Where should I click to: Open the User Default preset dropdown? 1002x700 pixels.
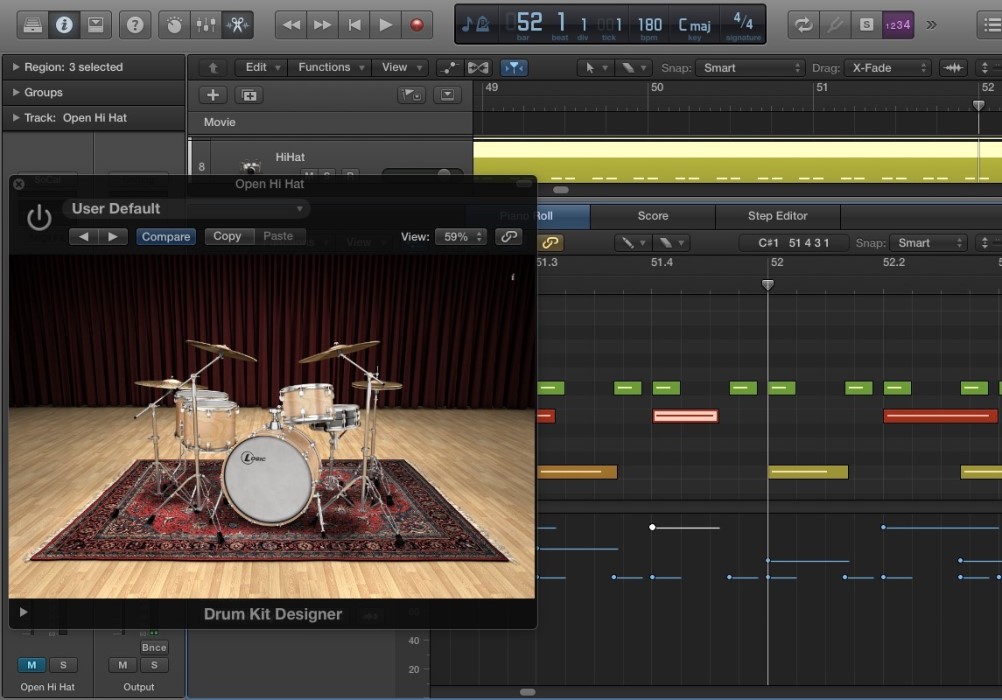185,209
